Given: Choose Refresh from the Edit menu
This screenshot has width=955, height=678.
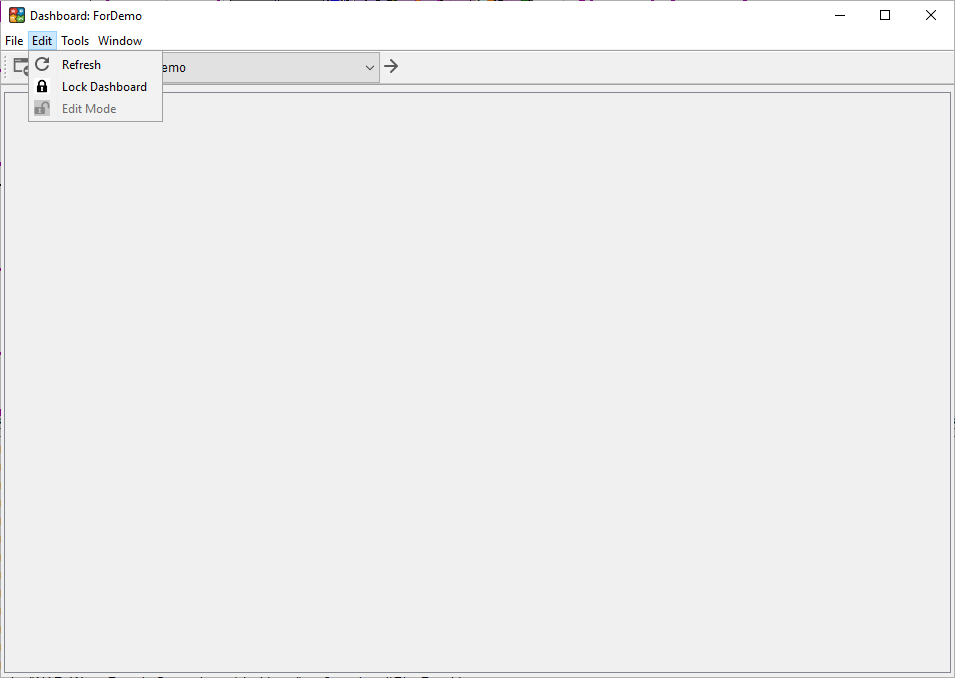Looking at the screenshot, I should [96, 65].
